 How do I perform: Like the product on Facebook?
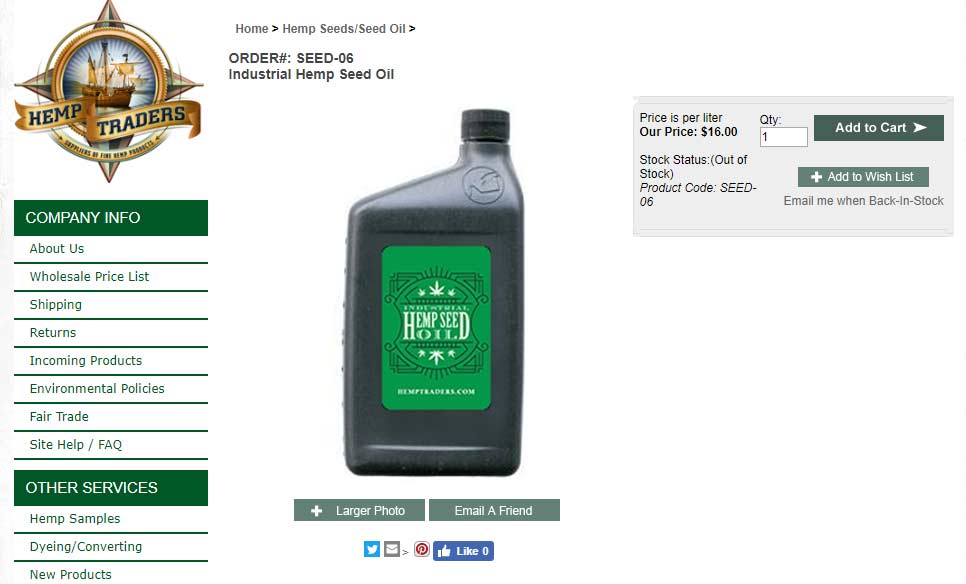(x=463, y=551)
